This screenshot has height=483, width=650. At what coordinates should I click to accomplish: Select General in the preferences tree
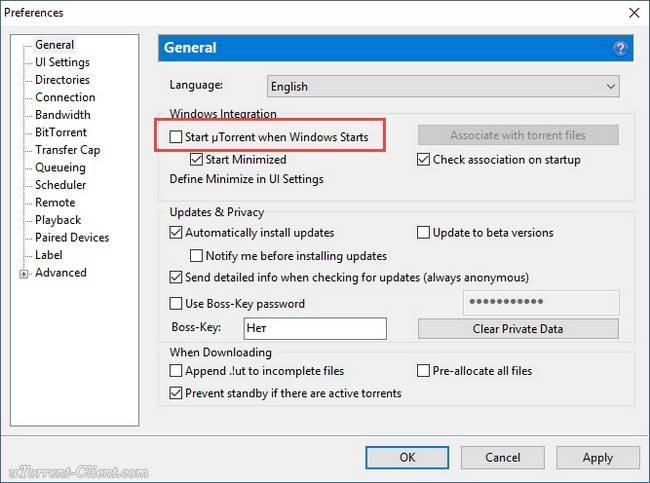click(x=54, y=44)
